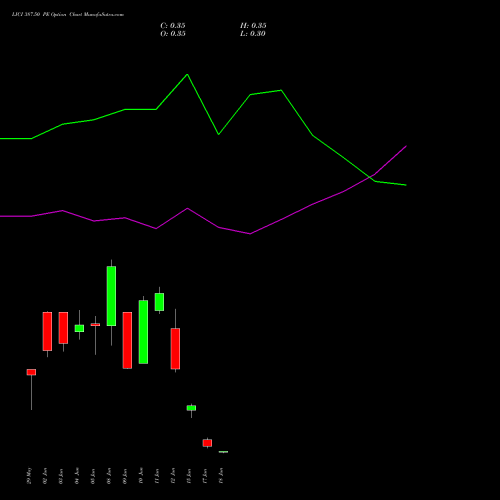
Task: Click the red candlestick for 02 Jun
Action: click(x=47, y=331)
